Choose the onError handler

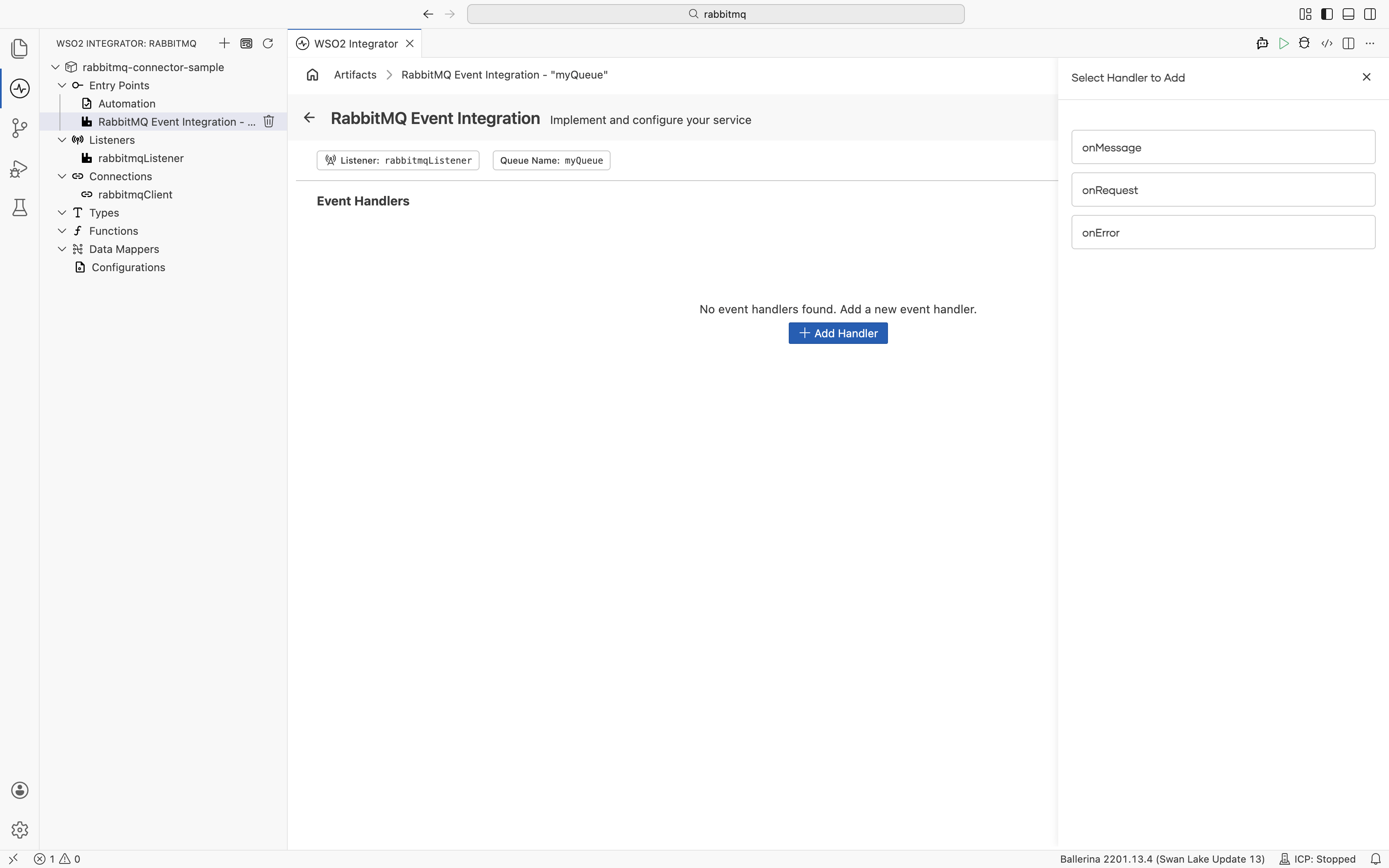click(x=1223, y=232)
